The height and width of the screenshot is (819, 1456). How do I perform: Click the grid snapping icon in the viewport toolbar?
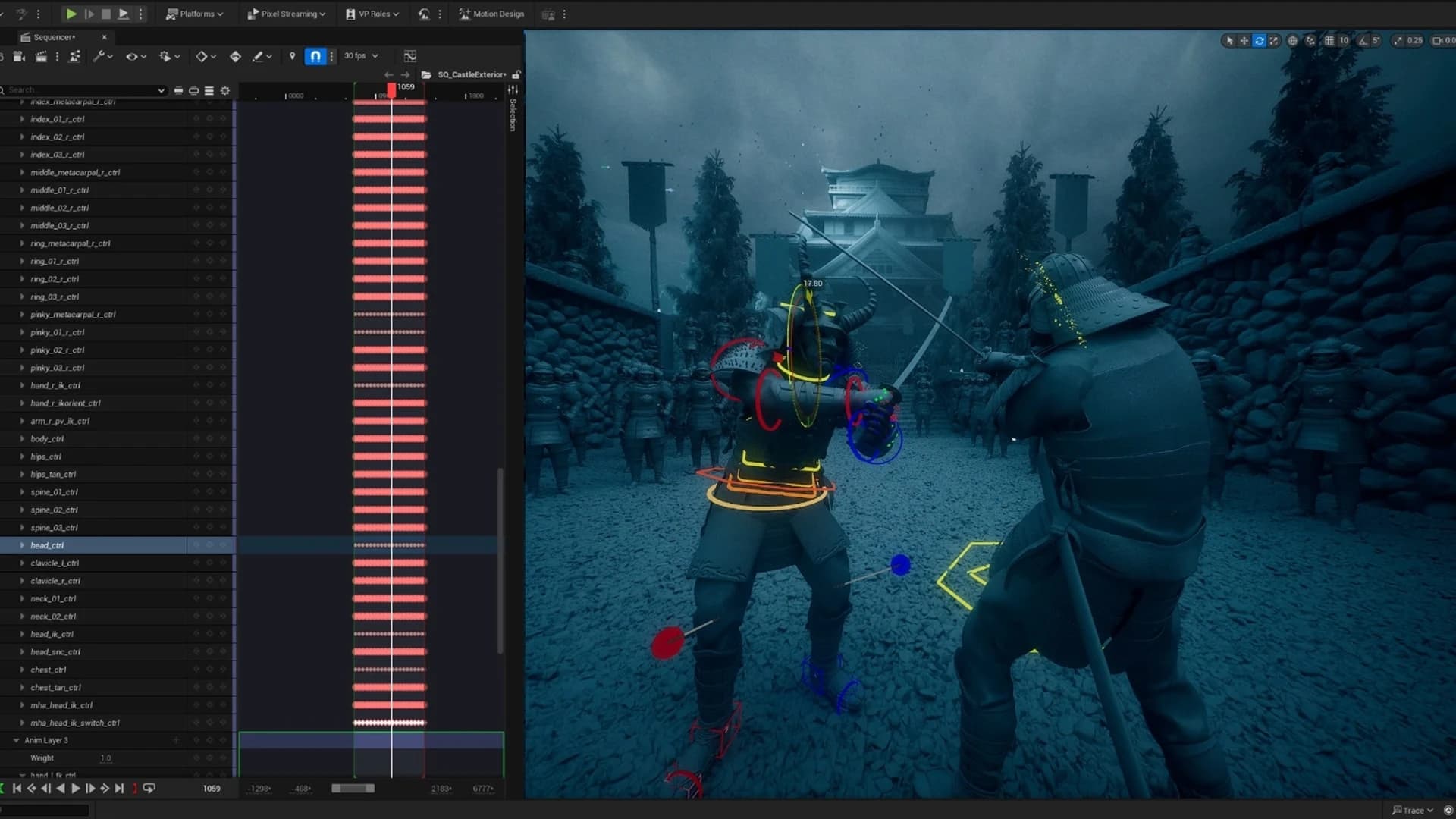(1329, 41)
